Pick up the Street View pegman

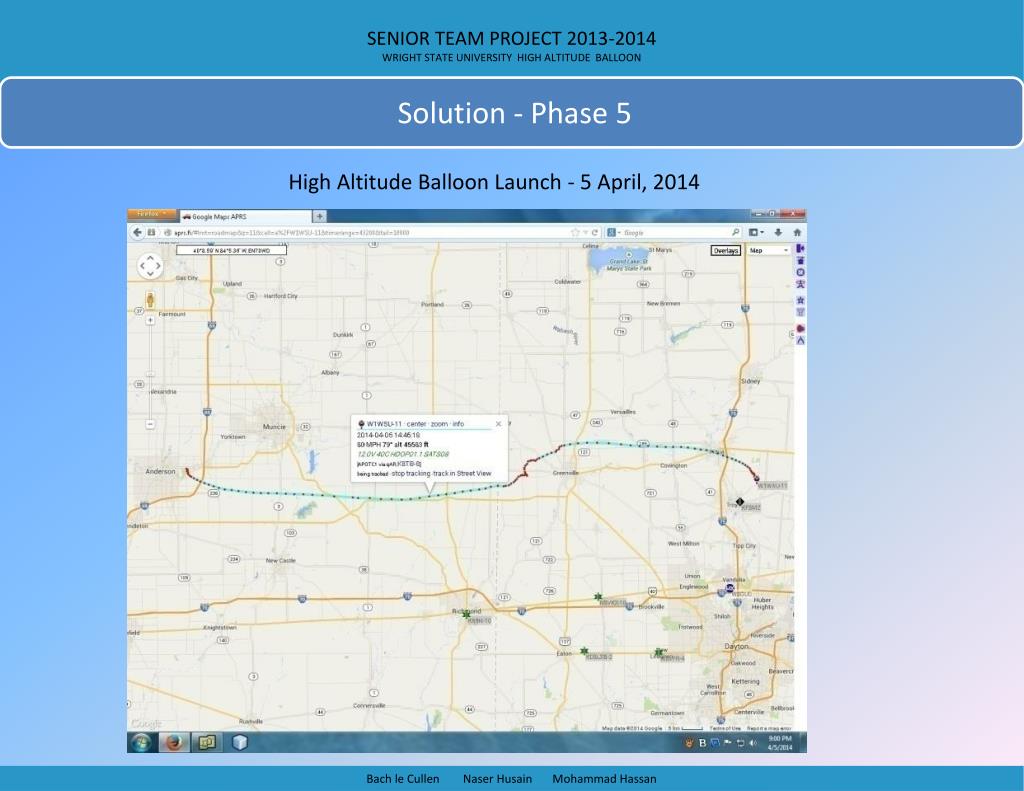point(150,300)
